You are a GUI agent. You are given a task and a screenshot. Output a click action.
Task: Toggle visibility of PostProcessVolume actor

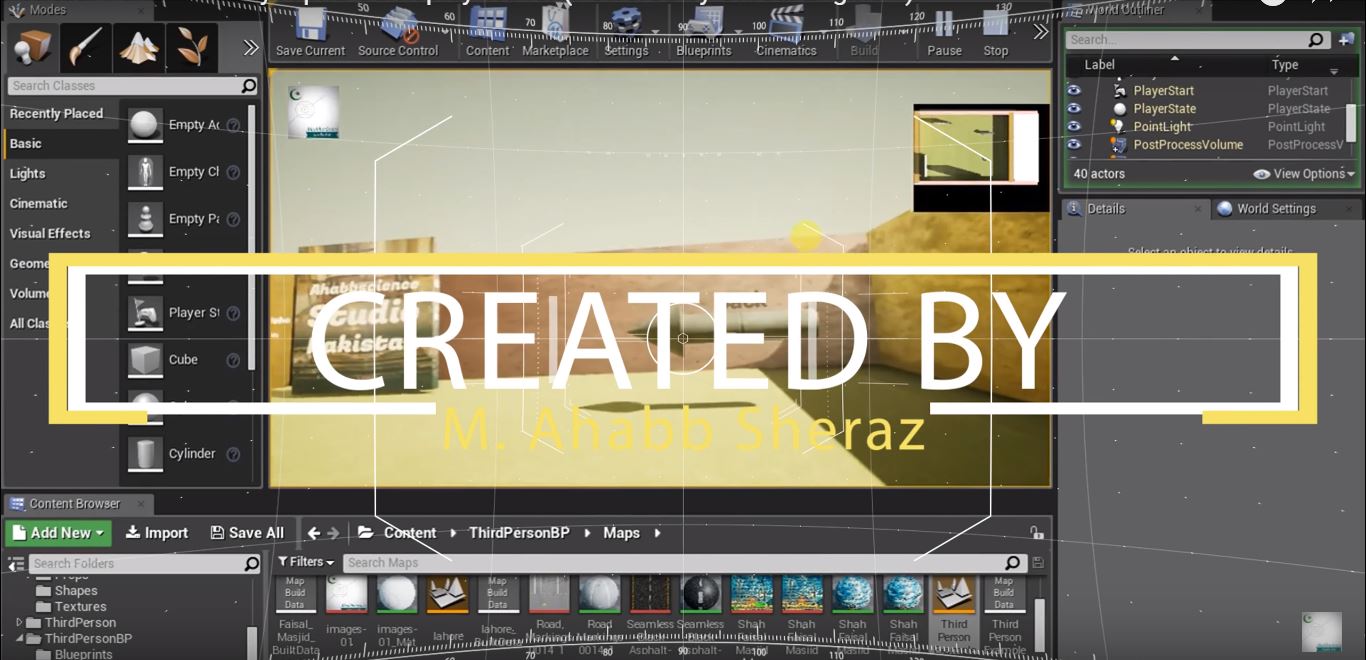pyautogui.click(x=1074, y=145)
